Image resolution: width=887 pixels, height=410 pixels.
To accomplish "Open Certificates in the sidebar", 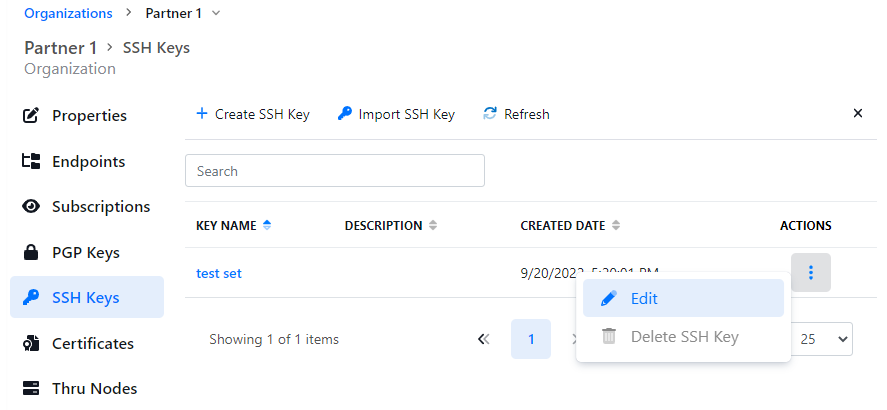I will click(x=91, y=343).
